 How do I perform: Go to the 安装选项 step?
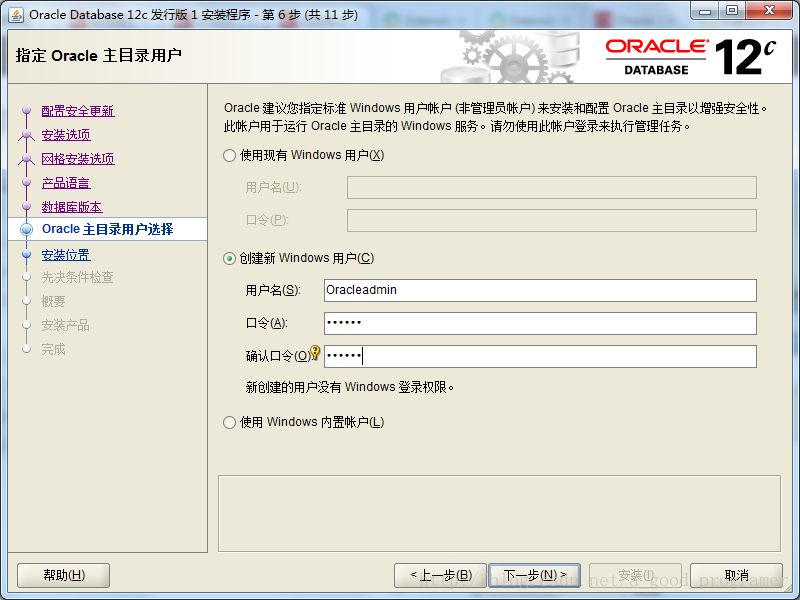click(x=66, y=135)
